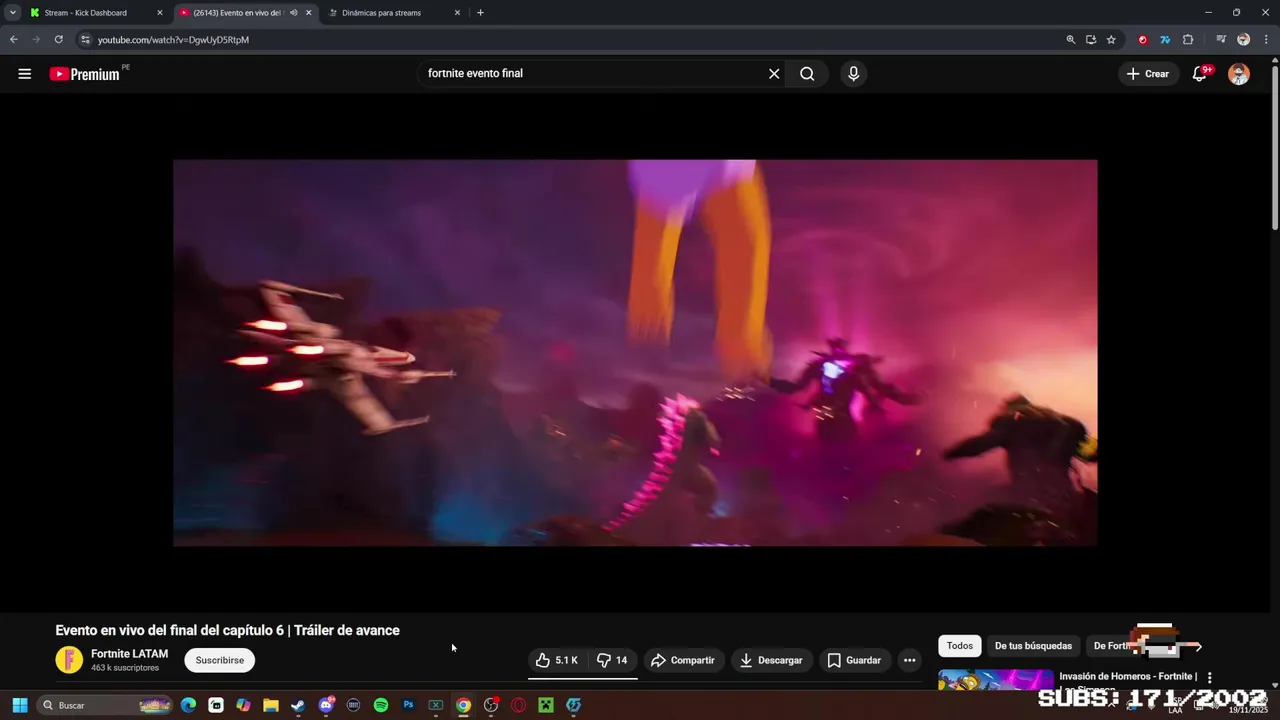The image size is (1280, 720).
Task: Dislike the video with thumbs down
Action: point(612,660)
